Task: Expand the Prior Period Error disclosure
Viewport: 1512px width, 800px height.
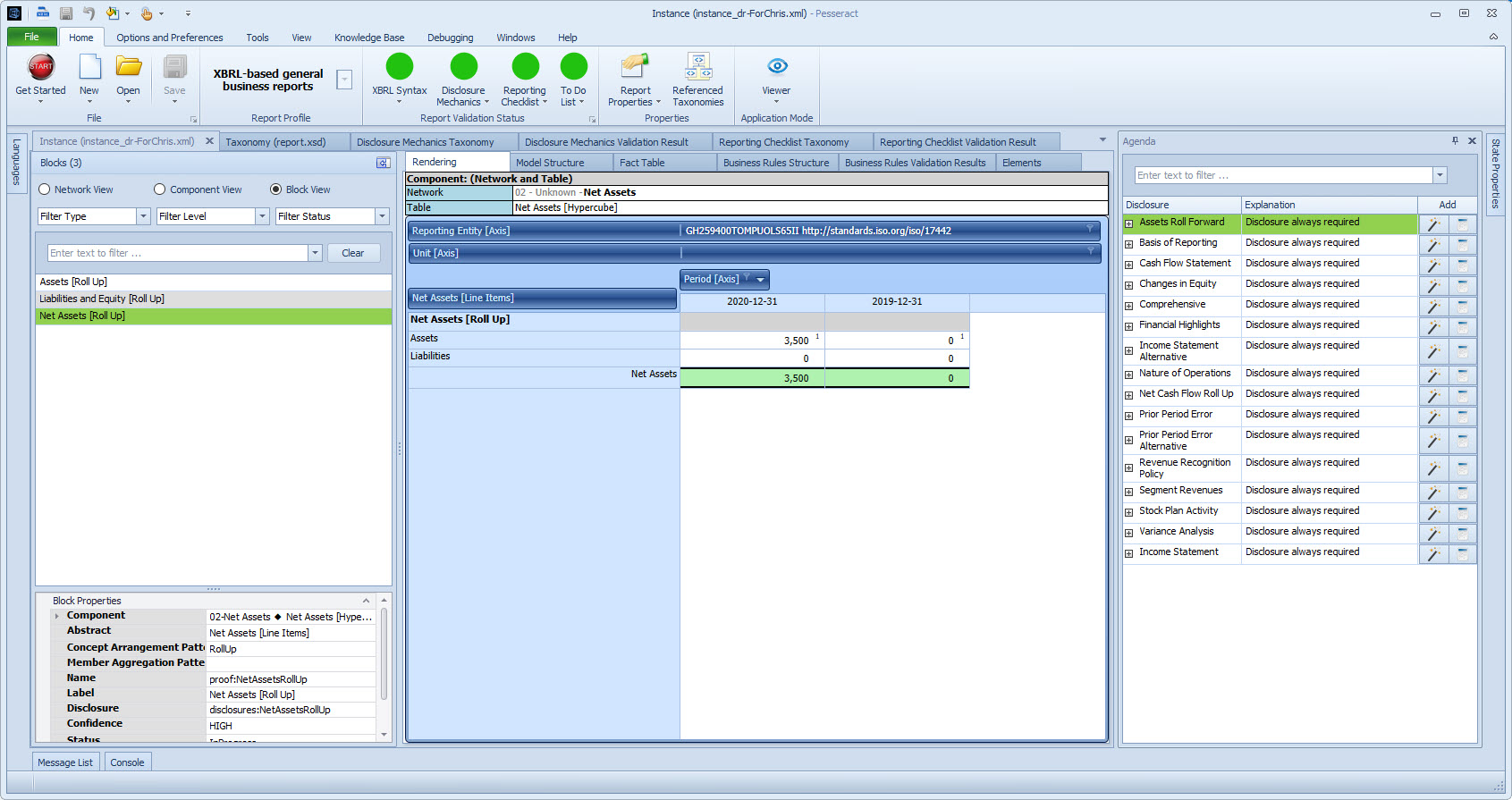Action: 1129,416
